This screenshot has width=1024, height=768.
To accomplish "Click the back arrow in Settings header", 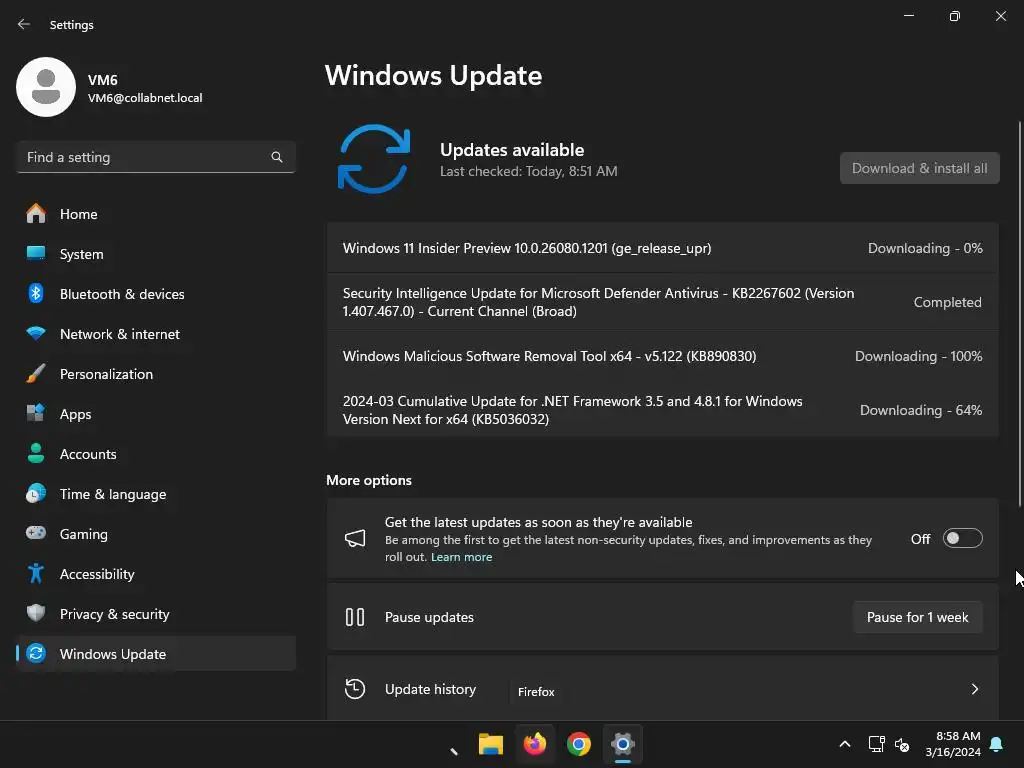I will [24, 24].
